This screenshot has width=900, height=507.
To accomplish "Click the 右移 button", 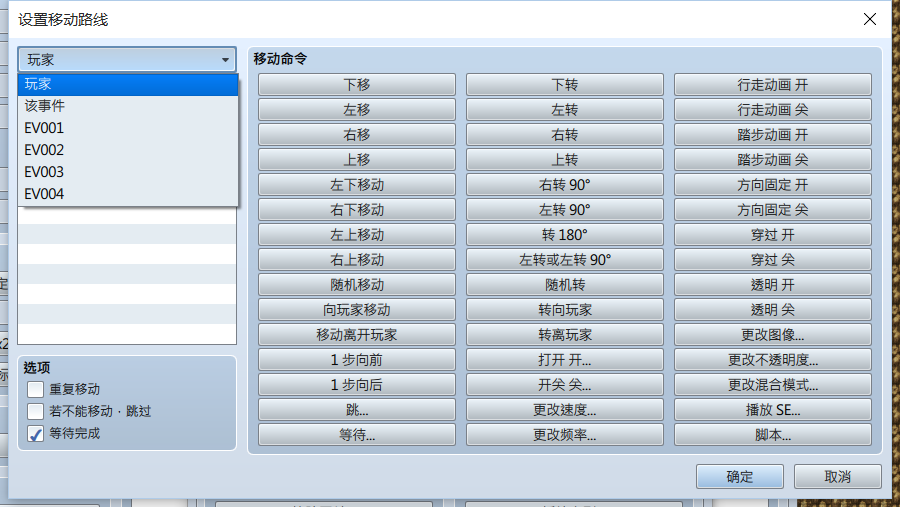I will pos(356,134).
